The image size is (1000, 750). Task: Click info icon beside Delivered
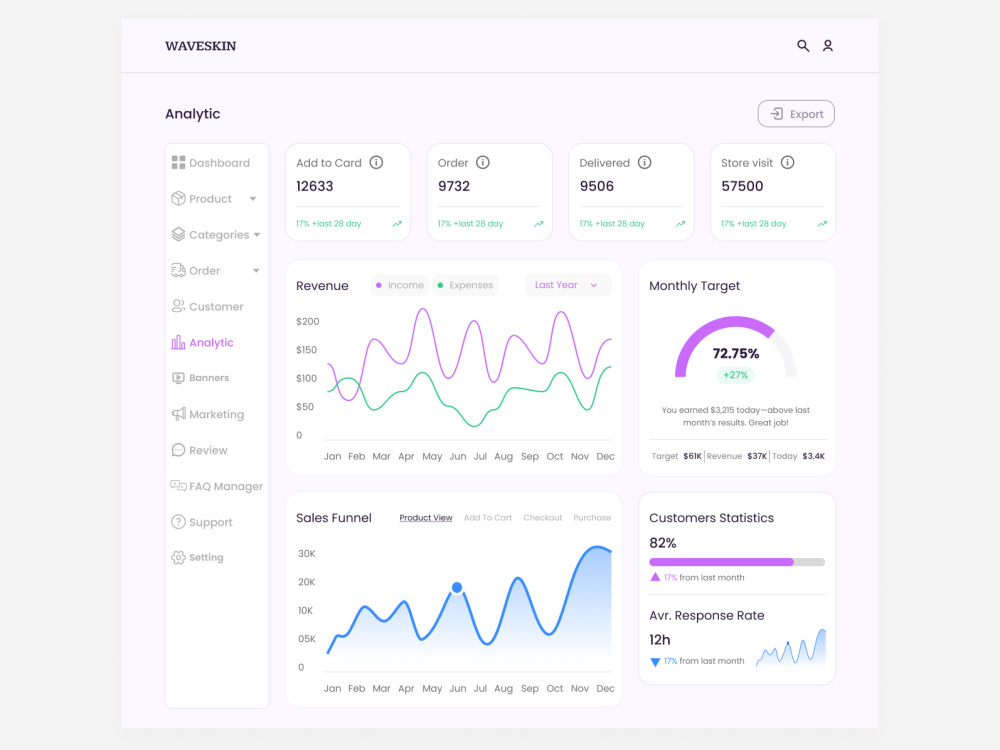click(645, 163)
